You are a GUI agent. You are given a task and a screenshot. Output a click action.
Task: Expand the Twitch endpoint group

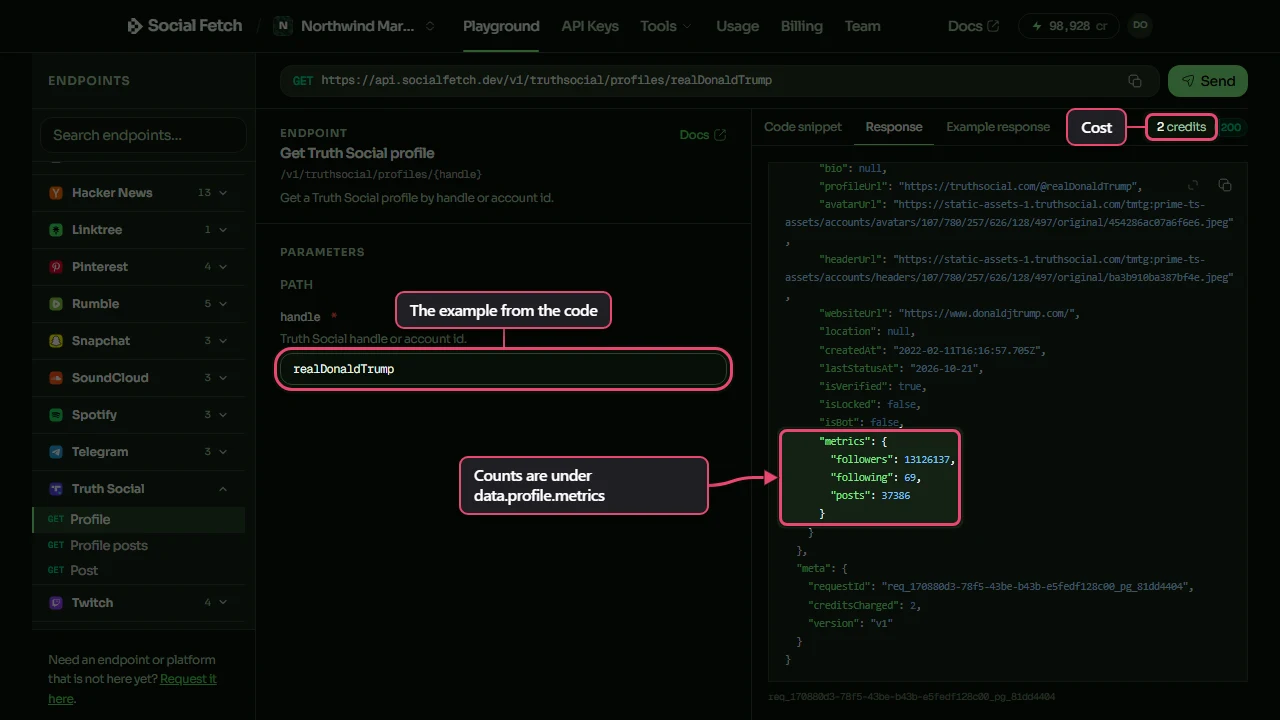coord(139,603)
